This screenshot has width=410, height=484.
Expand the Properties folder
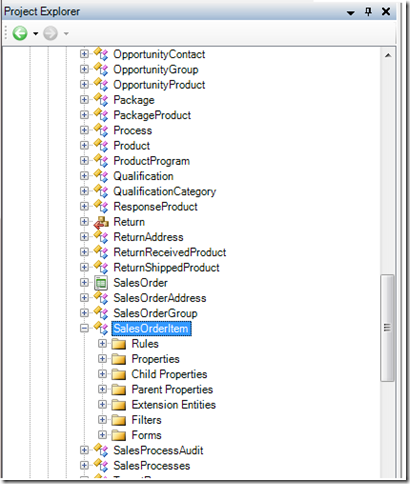[x=102, y=359]
